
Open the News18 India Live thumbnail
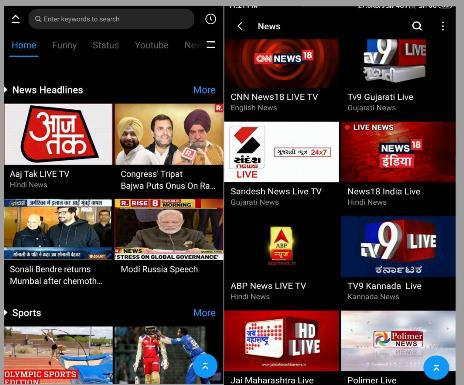[398, 152]
